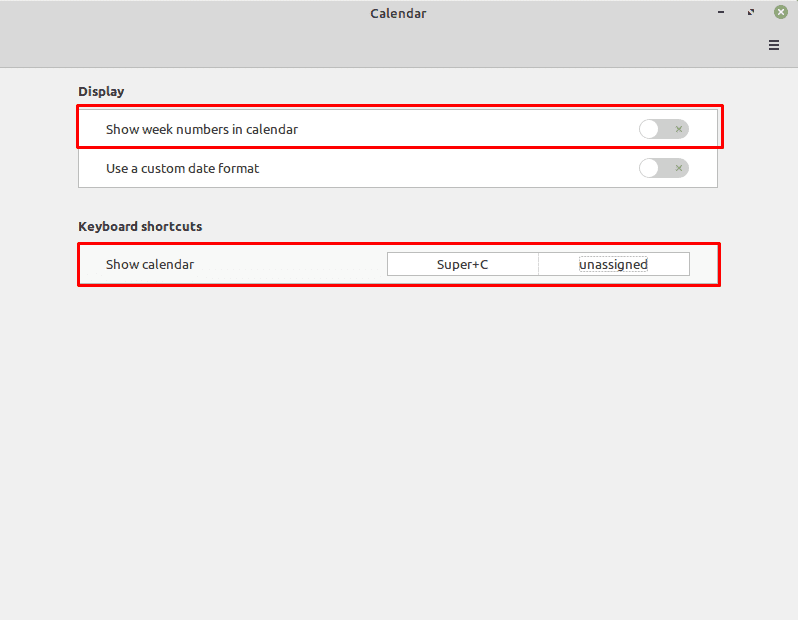Open the hamburger menu in the header bar
Viewport: 798px width, 620px height.
(774, 45)
